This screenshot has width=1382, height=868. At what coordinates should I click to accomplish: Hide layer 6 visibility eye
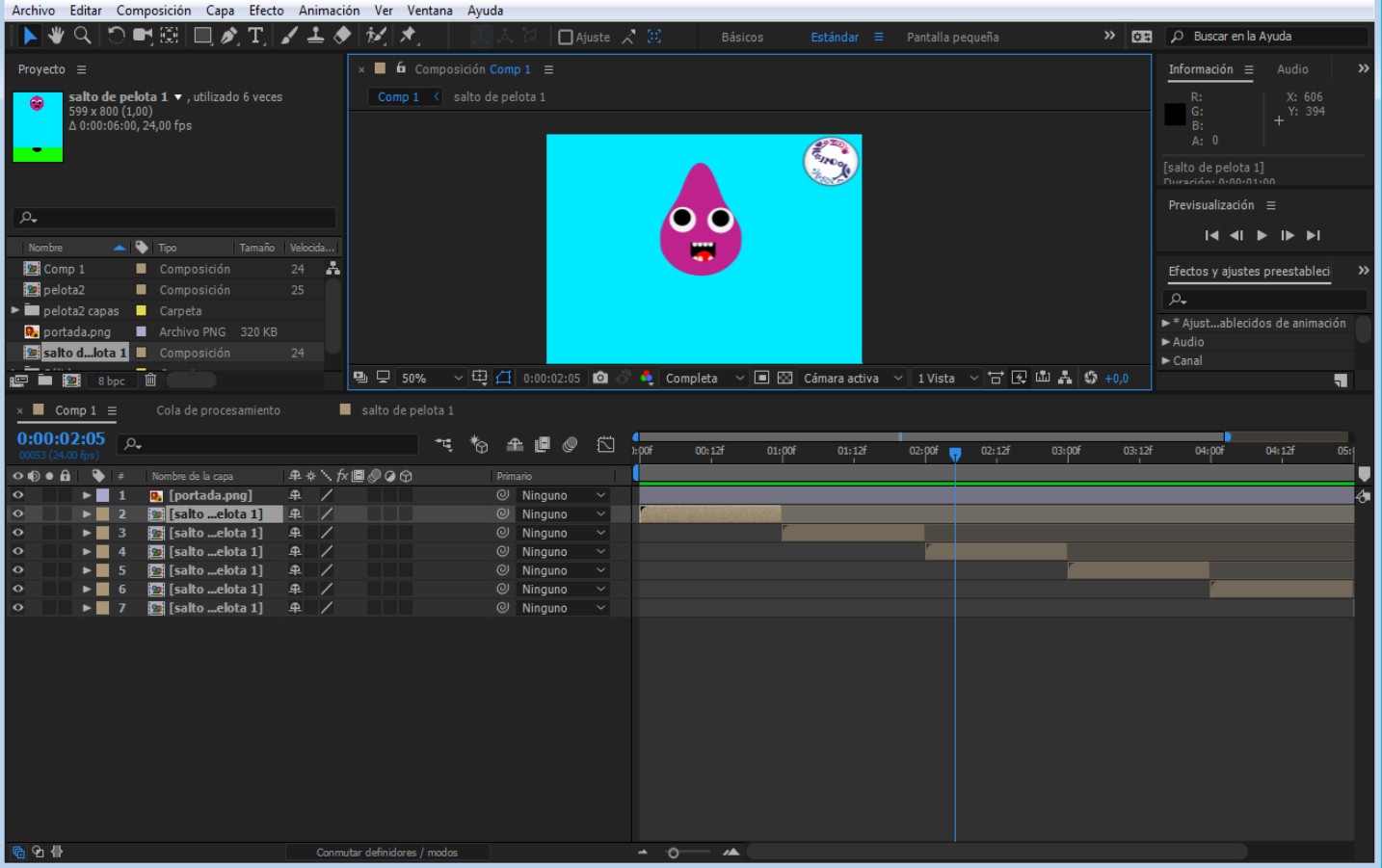[x=17, y=589]
